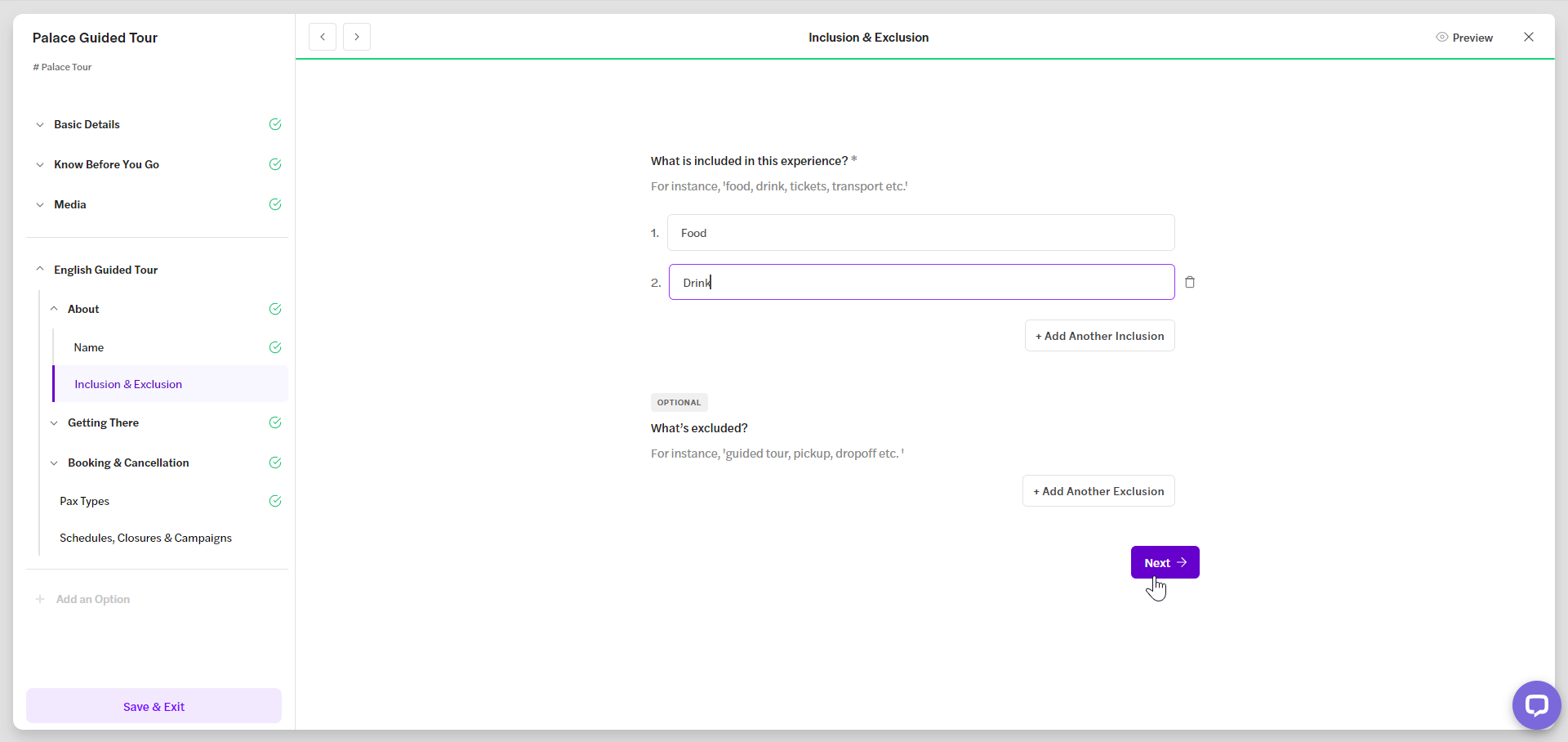This screenshot has height=742, width=1568.
Task: Go to the next step arrow
Action: click(x=357, y=37)
